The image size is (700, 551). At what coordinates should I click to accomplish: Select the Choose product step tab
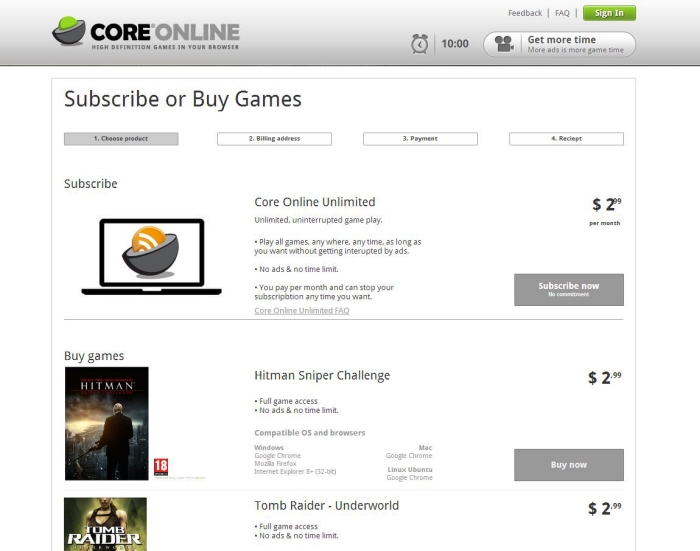tap(121, 138)
